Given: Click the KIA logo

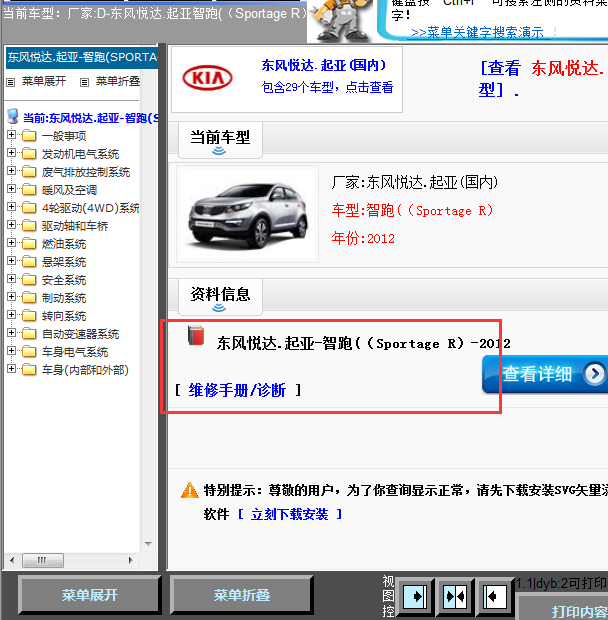Looking at the screenshot, I should [x=208, y=78].
